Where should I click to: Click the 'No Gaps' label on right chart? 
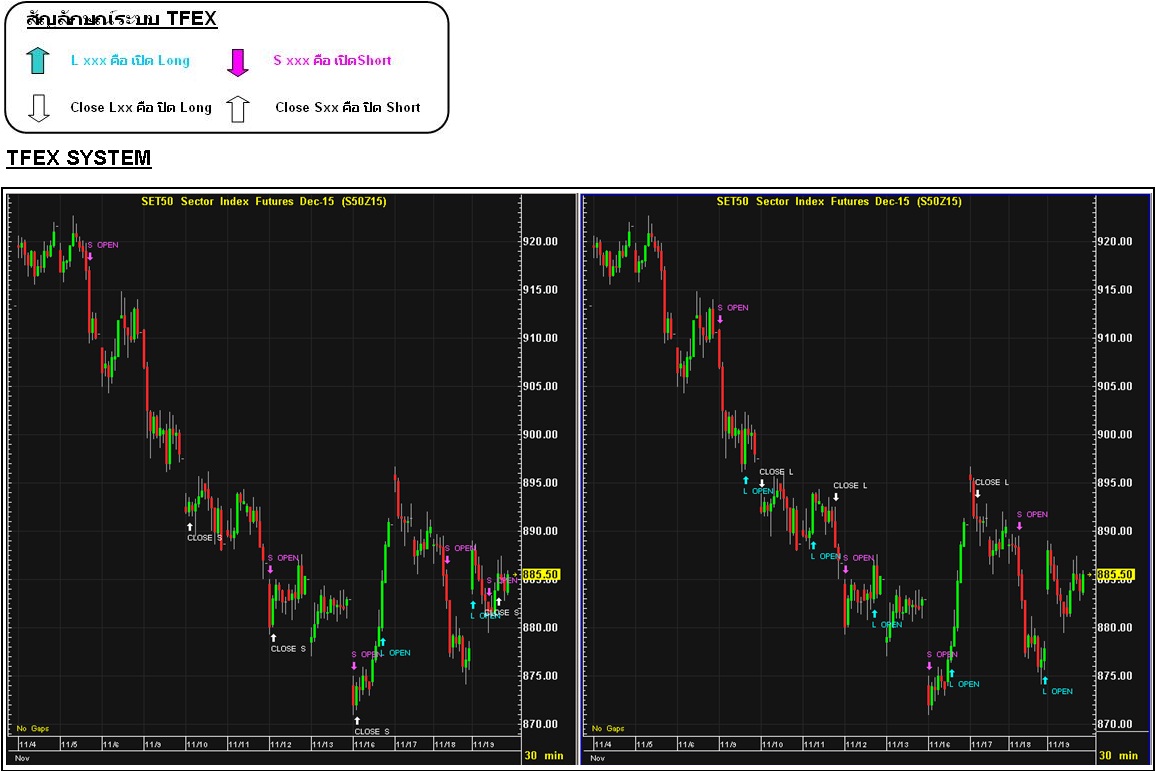(x=608, y=728)
